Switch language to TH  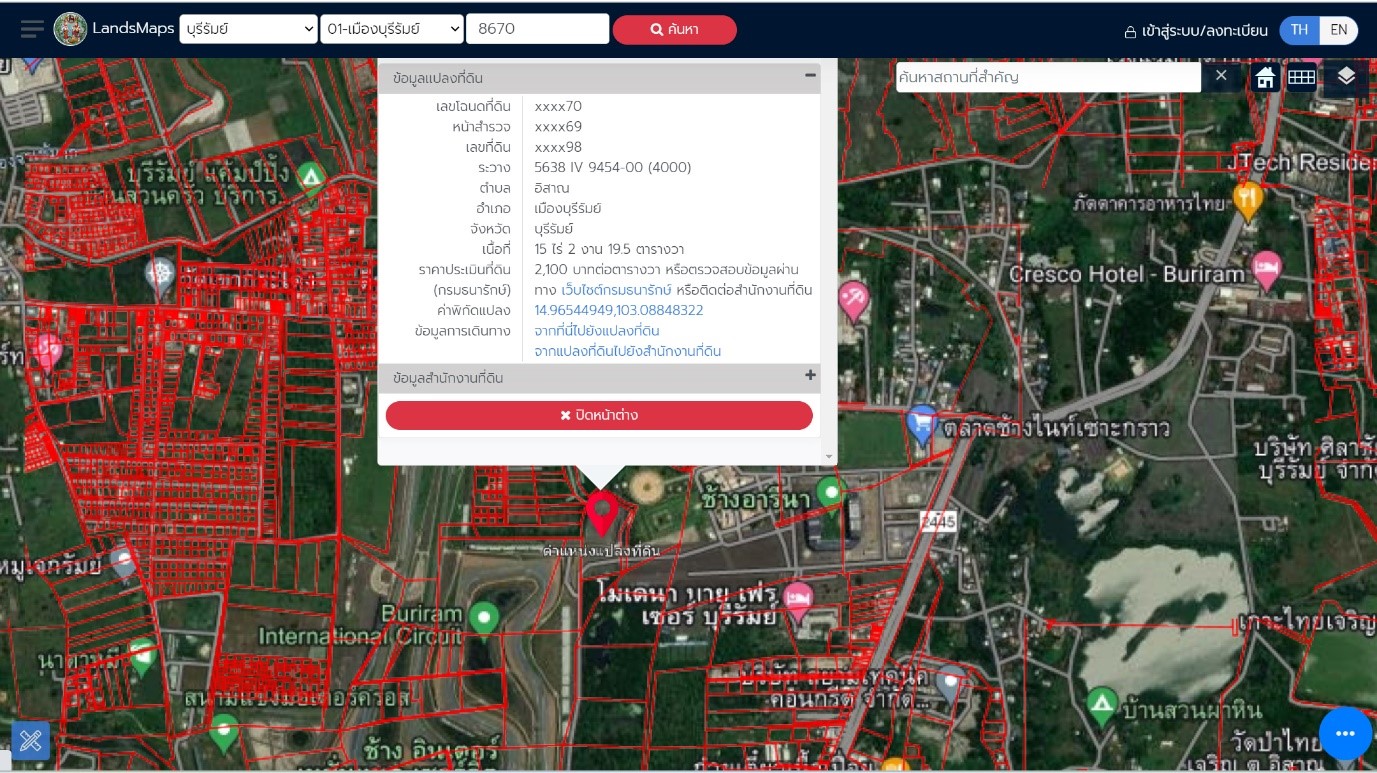click(1299, 30)
